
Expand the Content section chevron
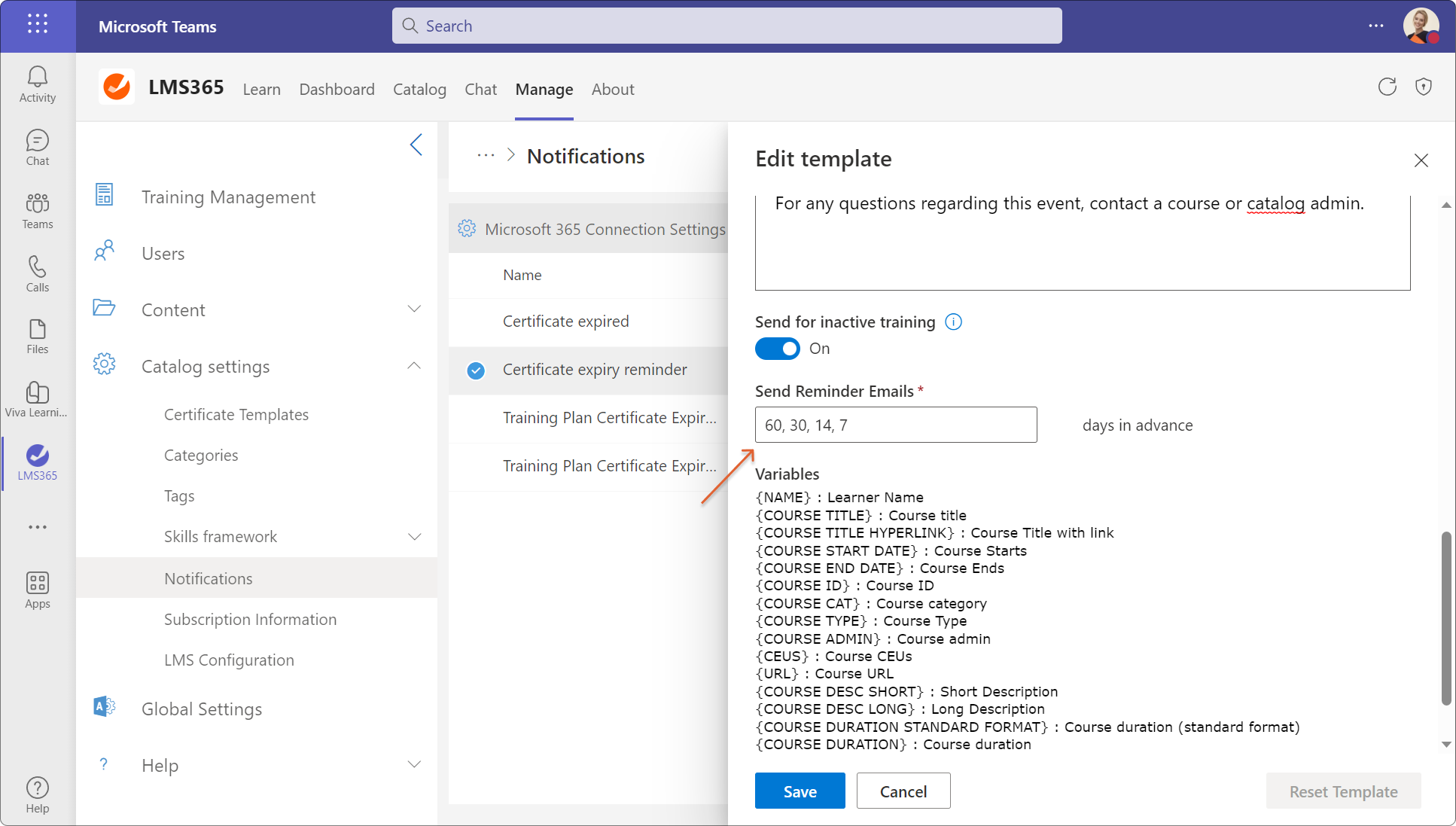tap(414, 309)
